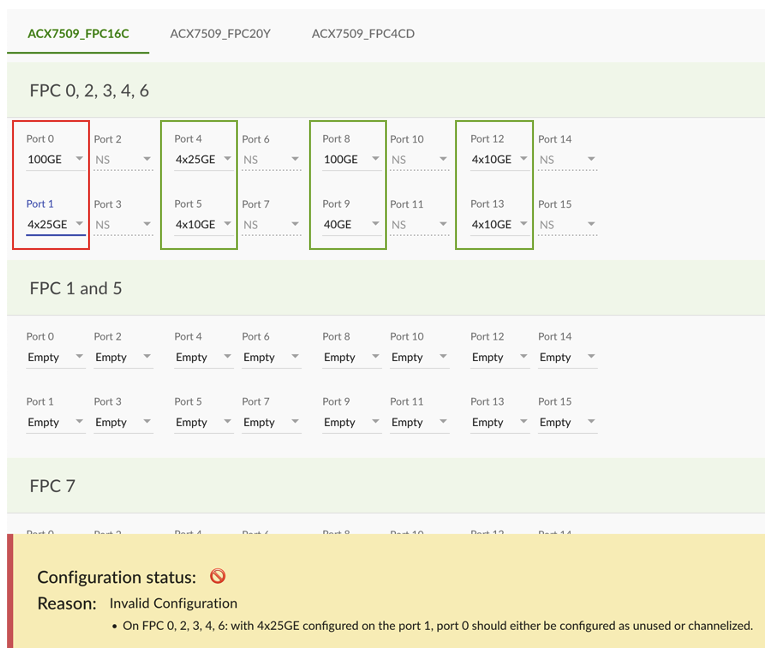Screen dimensions: 773x654
Task: Open Port 3 Empty dropdown in FPC 1 and 5
Action: pyautogui.click(x=123, y=422)
